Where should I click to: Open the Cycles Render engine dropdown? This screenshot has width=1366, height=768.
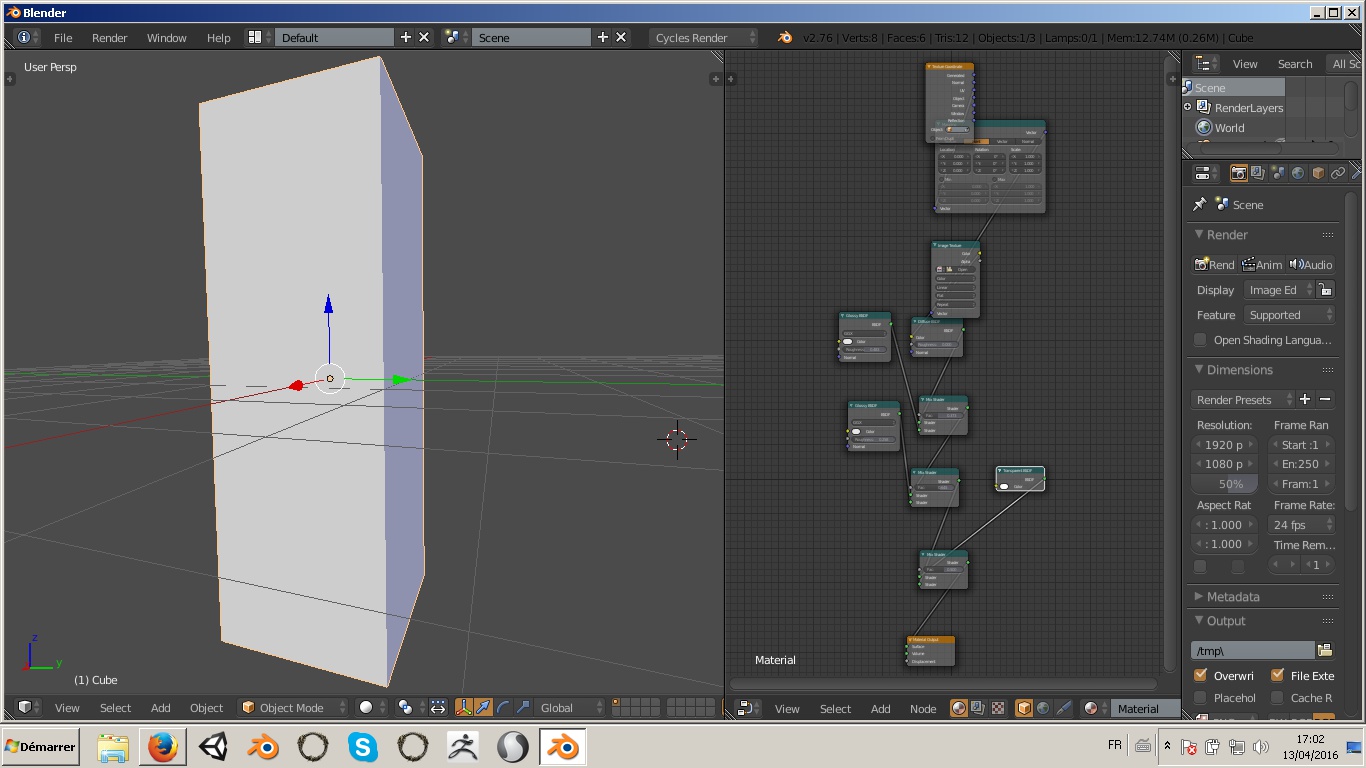(x=704, y=37)
